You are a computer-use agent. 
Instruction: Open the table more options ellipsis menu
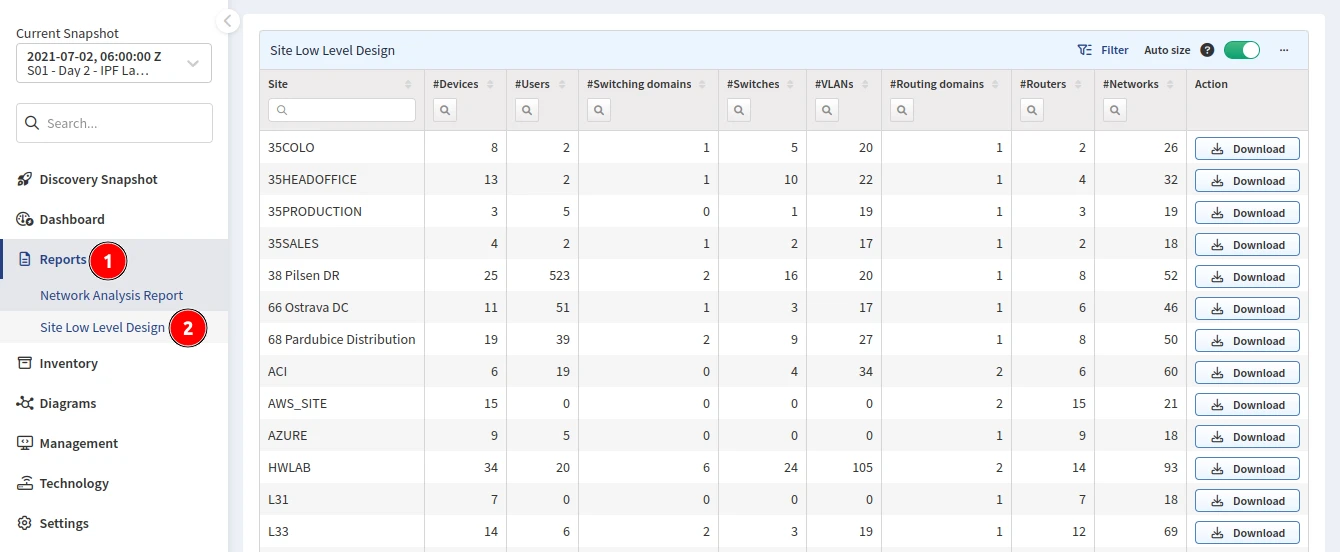[x=1284, y=50]
